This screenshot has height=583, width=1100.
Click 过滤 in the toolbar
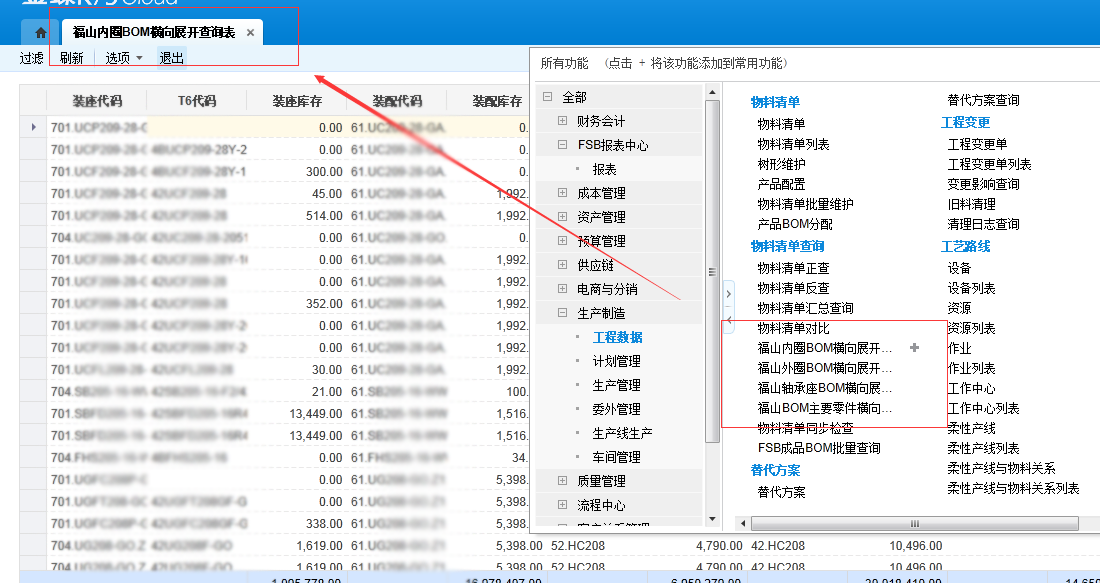point(32,58)
